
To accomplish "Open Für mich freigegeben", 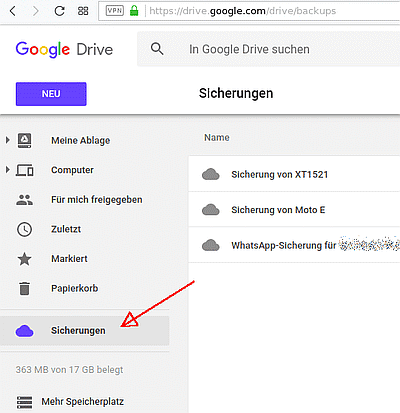I will tap(97, 200).
